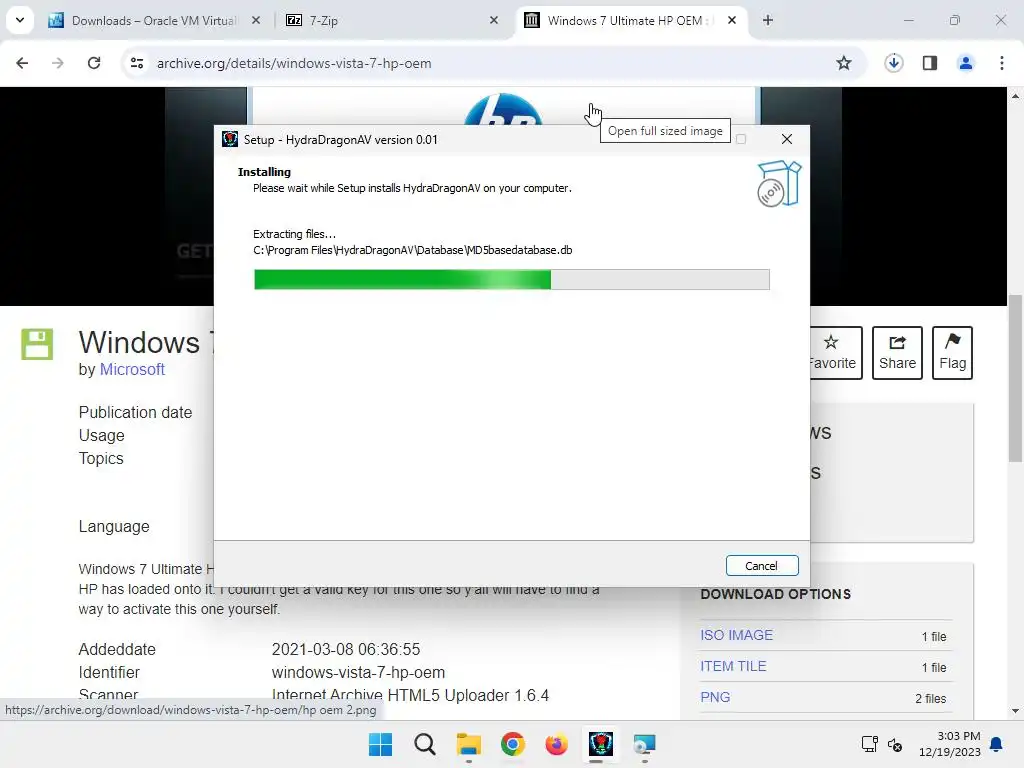Click the DOWNLOAD OPTIONS heading

(775, 594)
